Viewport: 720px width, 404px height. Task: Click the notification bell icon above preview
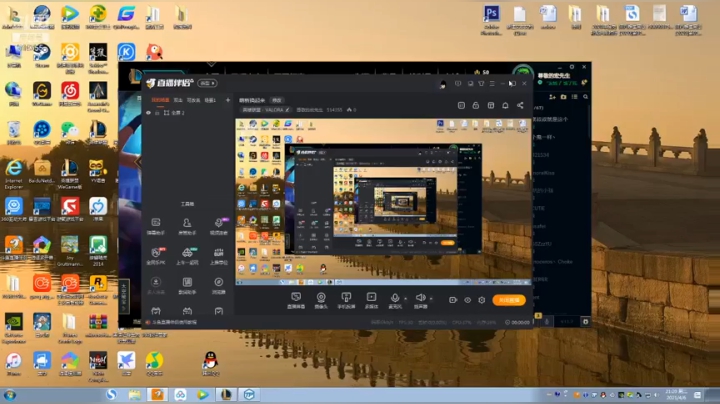(x=505, y=106)
